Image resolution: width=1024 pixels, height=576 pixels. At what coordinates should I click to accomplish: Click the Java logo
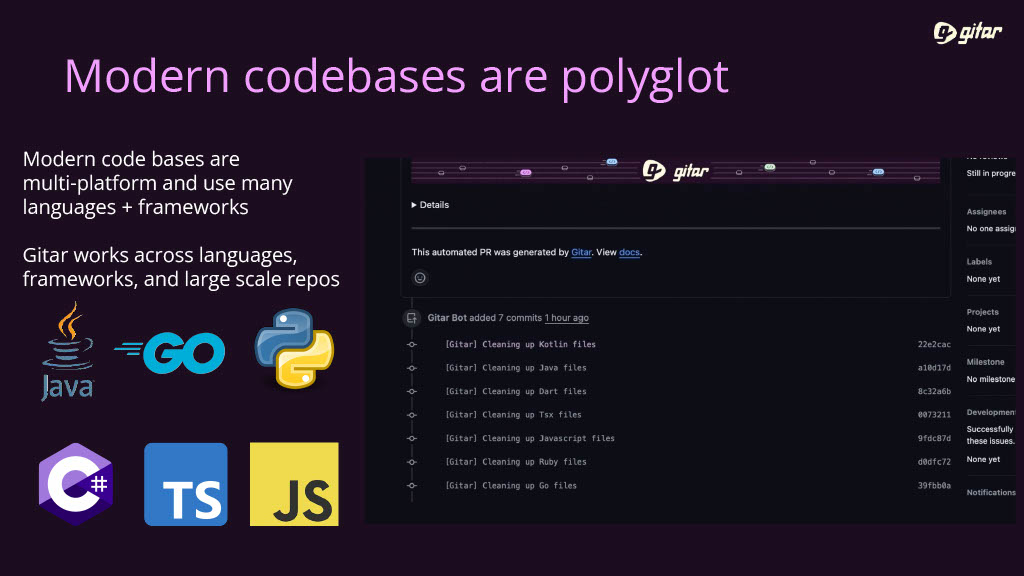pyautogui.click(x=68, y=351)
